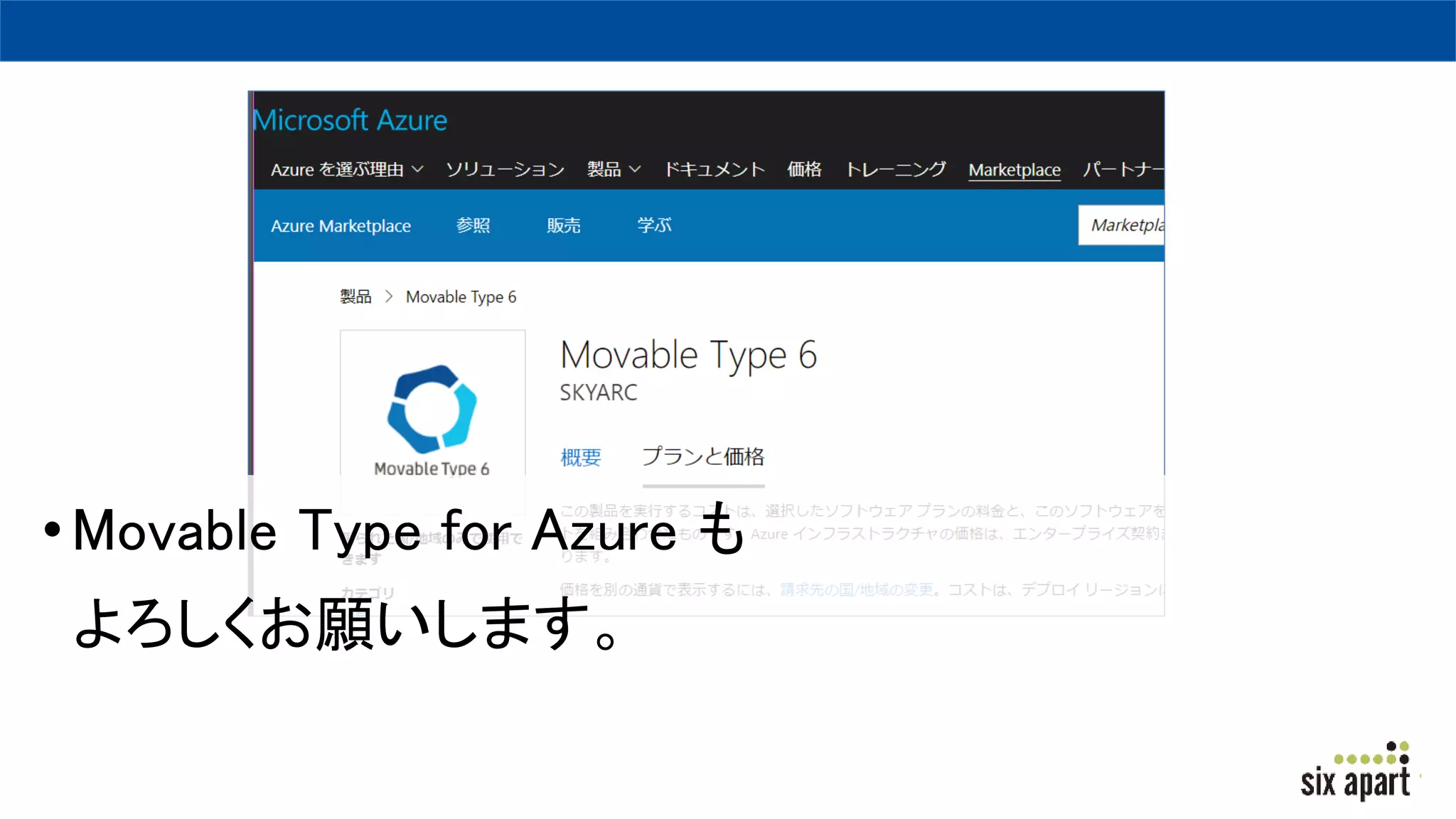Image resolution: width=1456 pixels, height=819 pixels.
Task: Click breadcrumb text 'Movable Type 6'
Action: 461,297
